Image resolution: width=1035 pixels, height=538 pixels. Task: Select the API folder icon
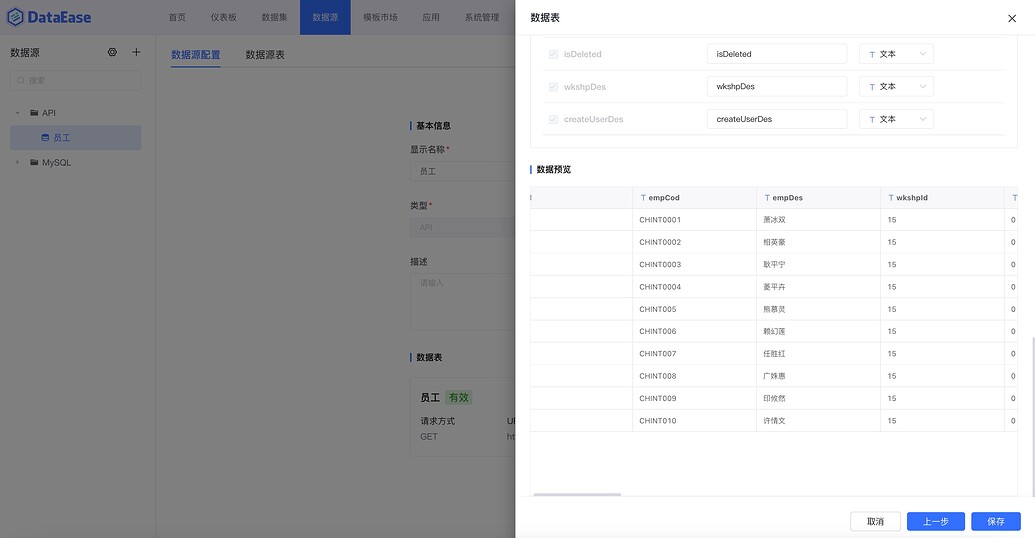coord(34,113)
